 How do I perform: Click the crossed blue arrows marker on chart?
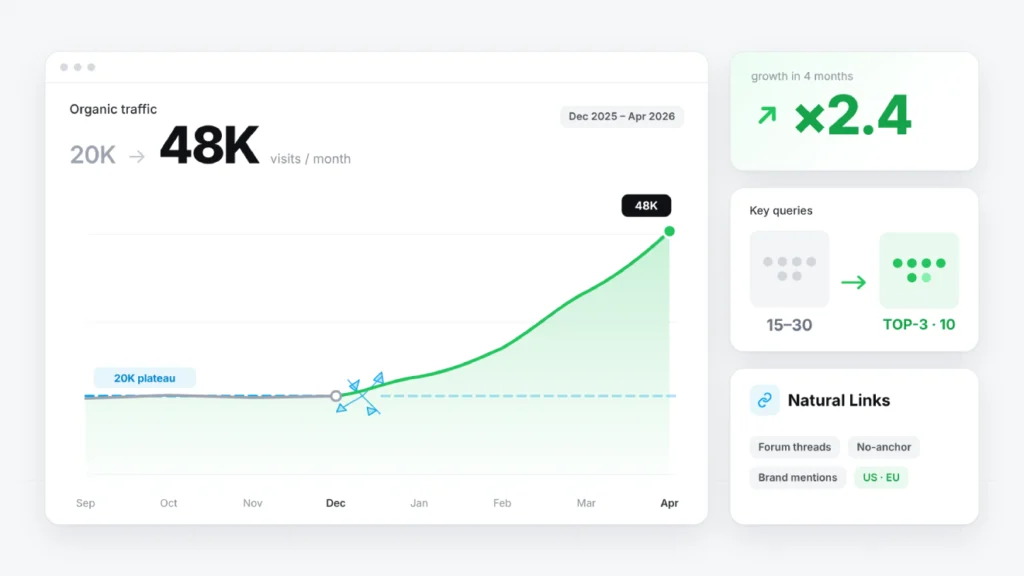[x=360, y=394]
